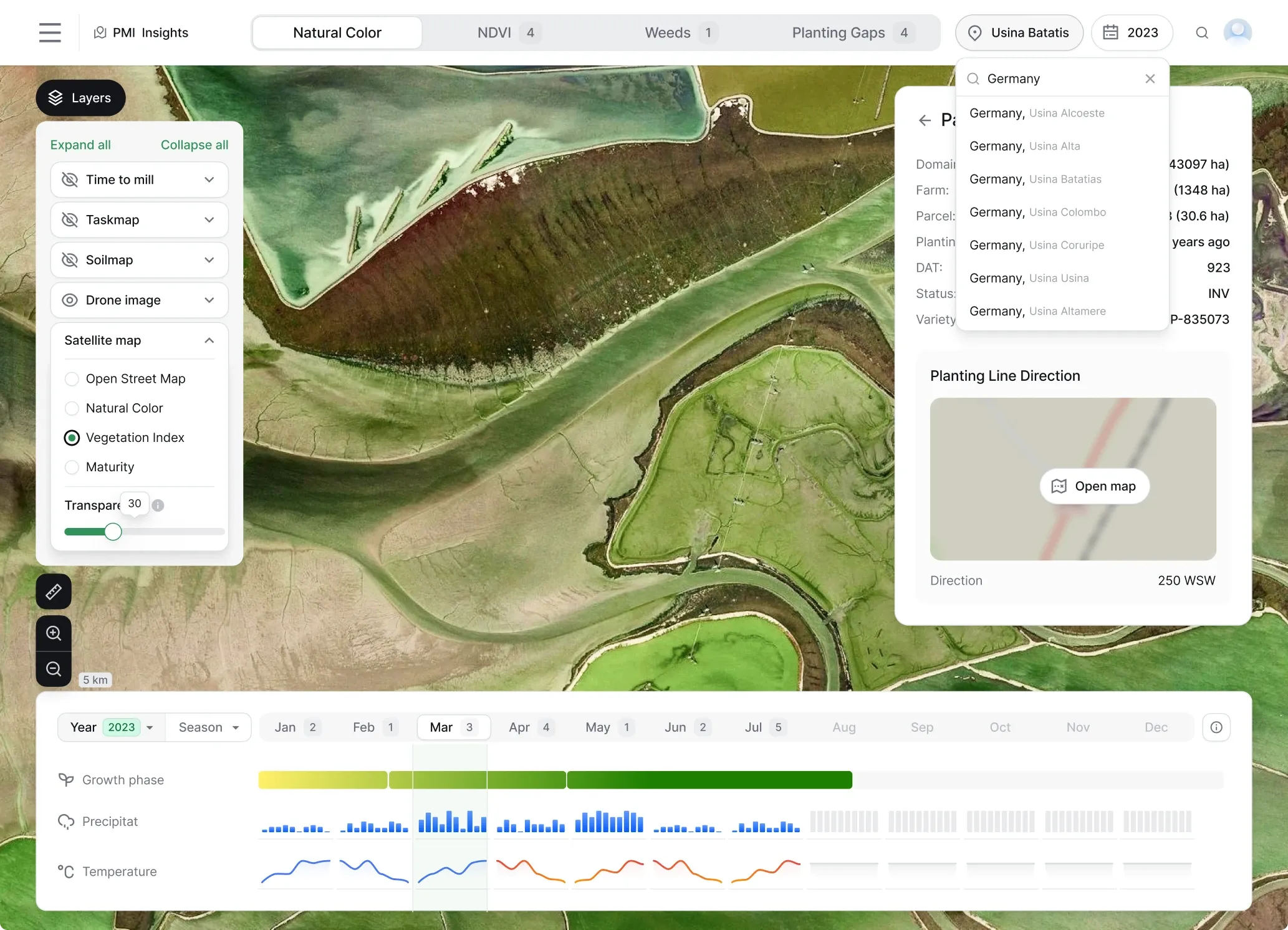Click the Germany search input field
The image size is (1288, 930).
[x=1062, y=79]
